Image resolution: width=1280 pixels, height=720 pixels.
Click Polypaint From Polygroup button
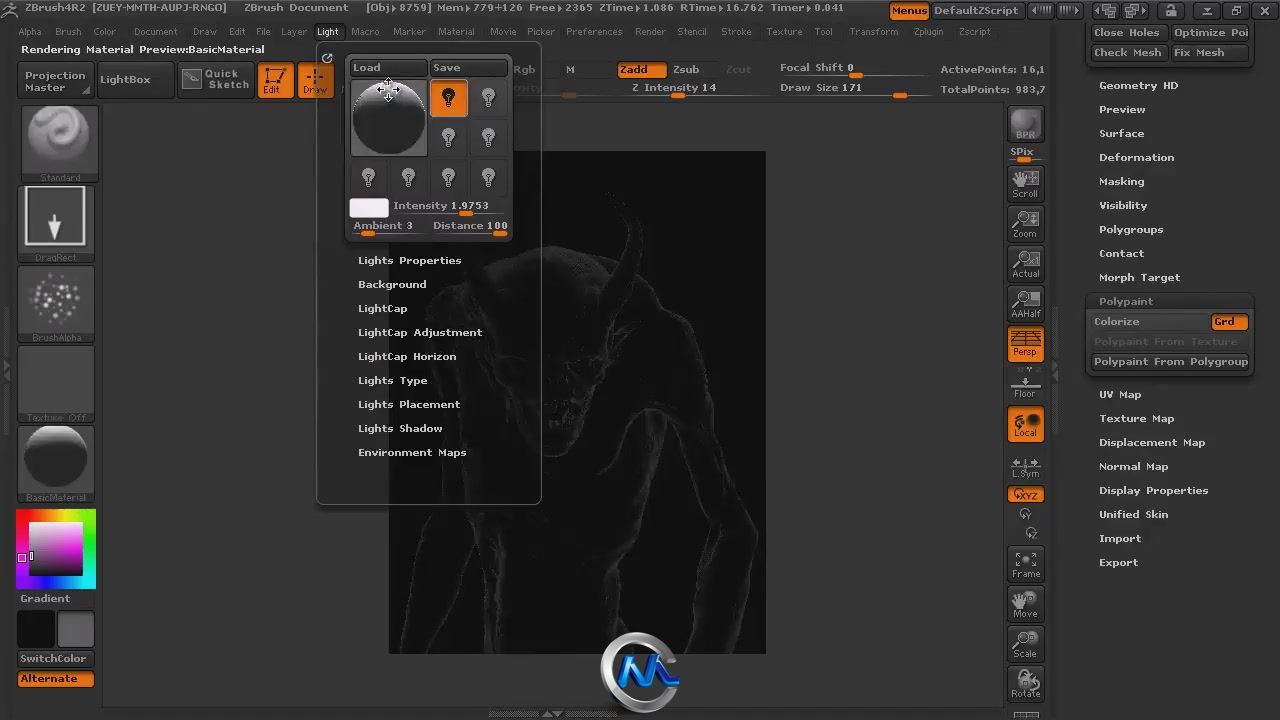[1171, 362]
